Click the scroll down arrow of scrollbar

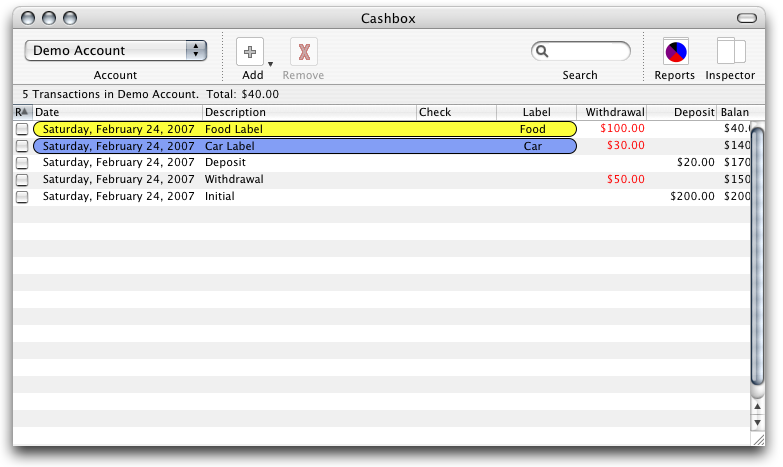tap(757, 422)
